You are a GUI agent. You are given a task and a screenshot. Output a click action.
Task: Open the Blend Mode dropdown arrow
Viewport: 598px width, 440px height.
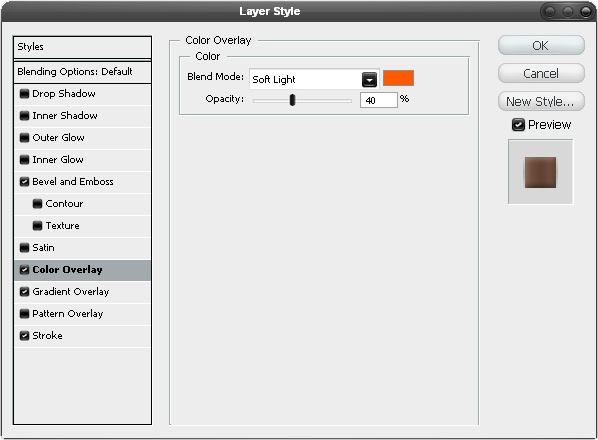(x=369, y=80)
